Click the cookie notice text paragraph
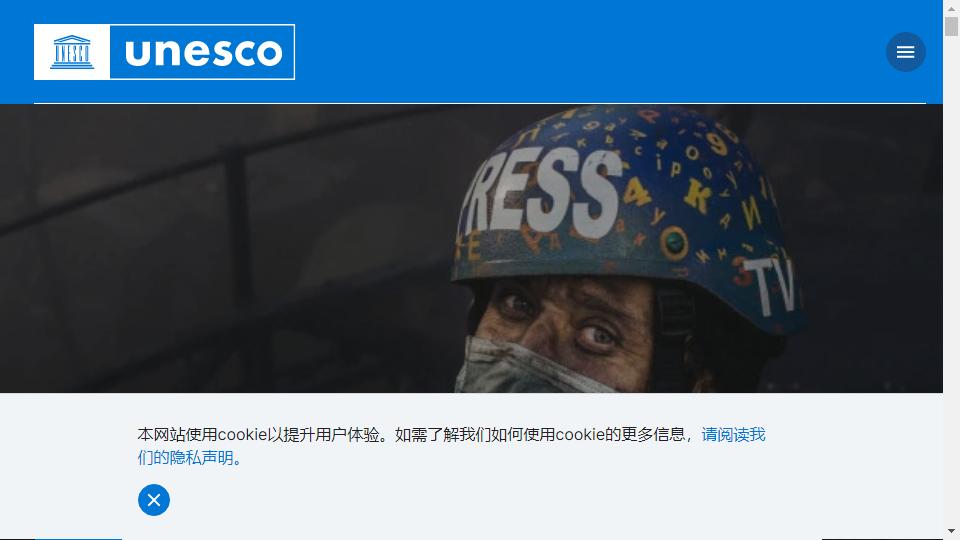The image size is (960, 540). [451, 446]
